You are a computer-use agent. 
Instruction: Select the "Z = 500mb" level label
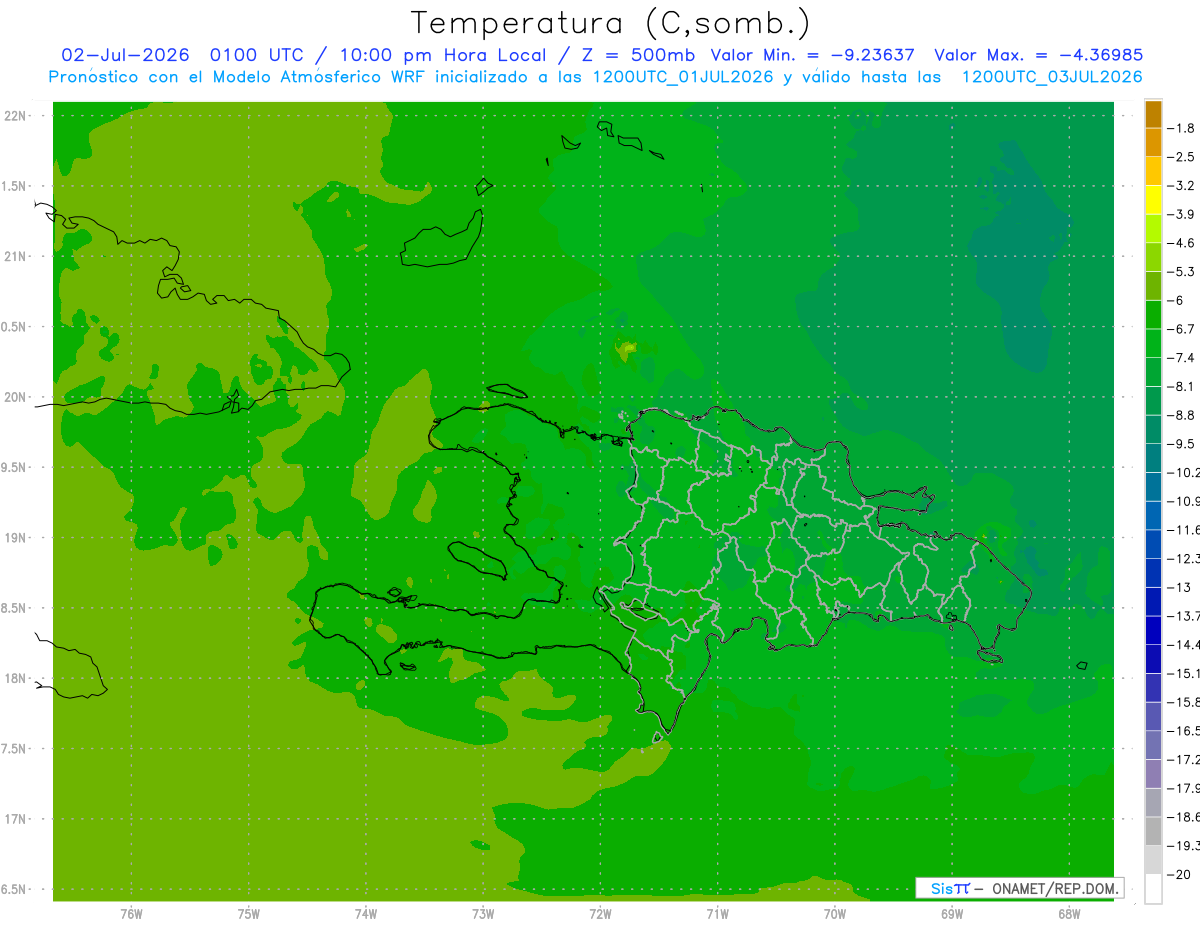[639, 55]
